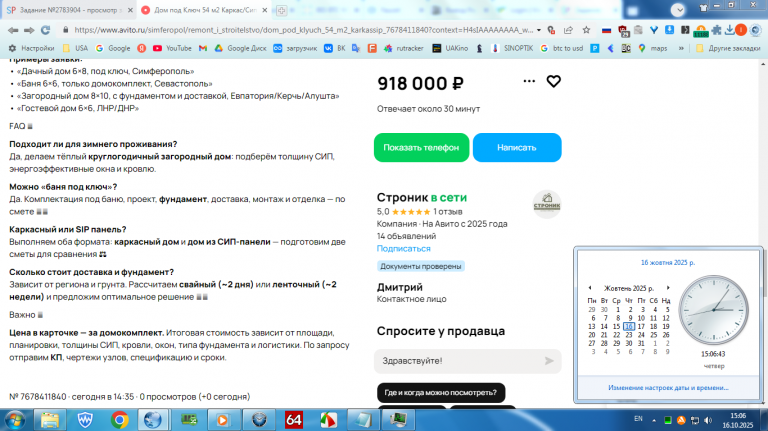Click the Написать button
Screen dimensions: 768x431
517,147
